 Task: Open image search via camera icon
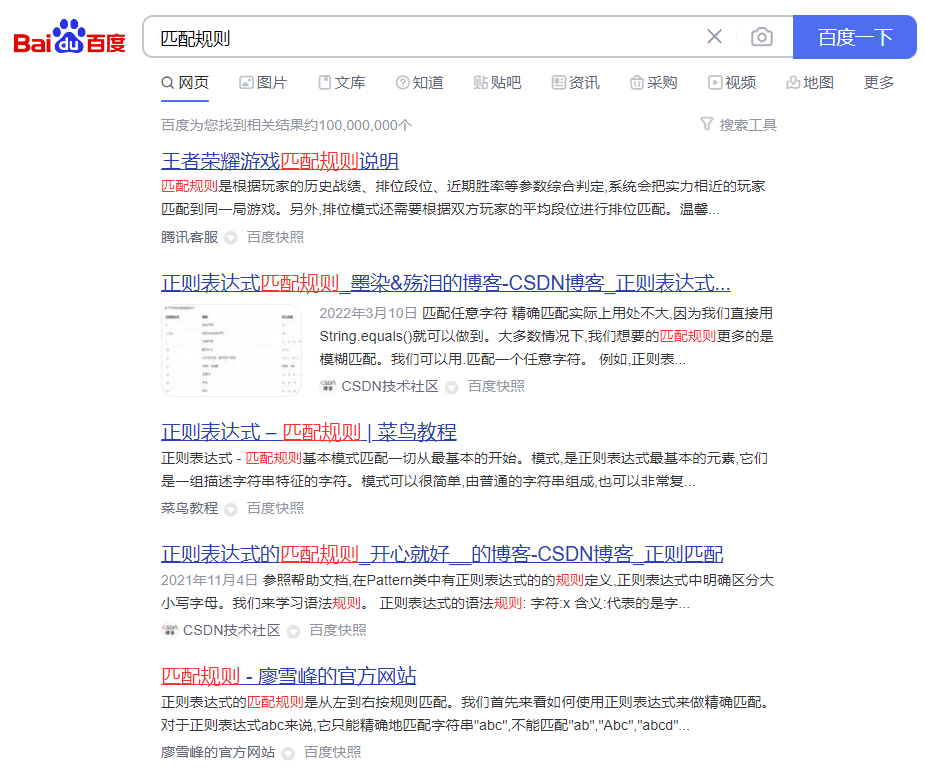coord(762,37)
